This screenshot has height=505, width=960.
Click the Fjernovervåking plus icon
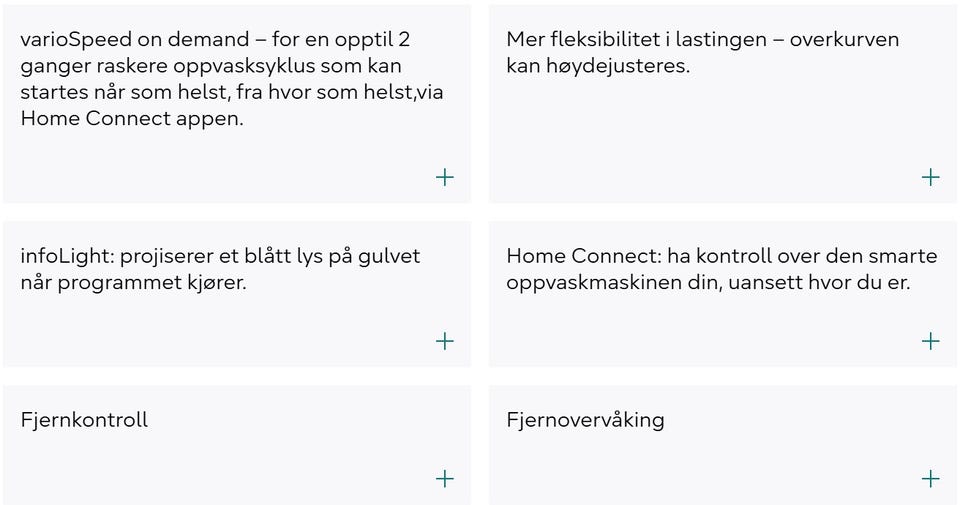[x=931, y=478]
